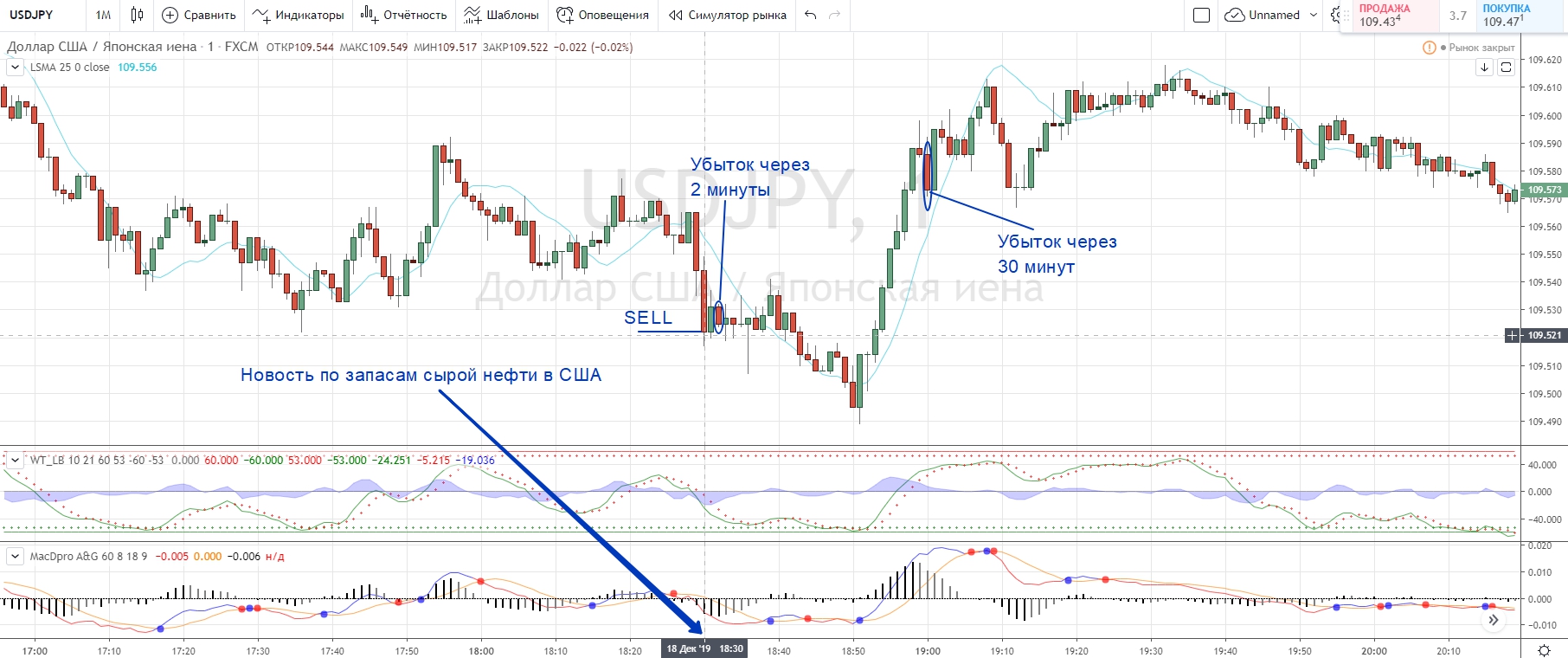Collapse the MacDpro A&G legend chevron
The height and width of the screenshot is (658, 1568).
15,556
